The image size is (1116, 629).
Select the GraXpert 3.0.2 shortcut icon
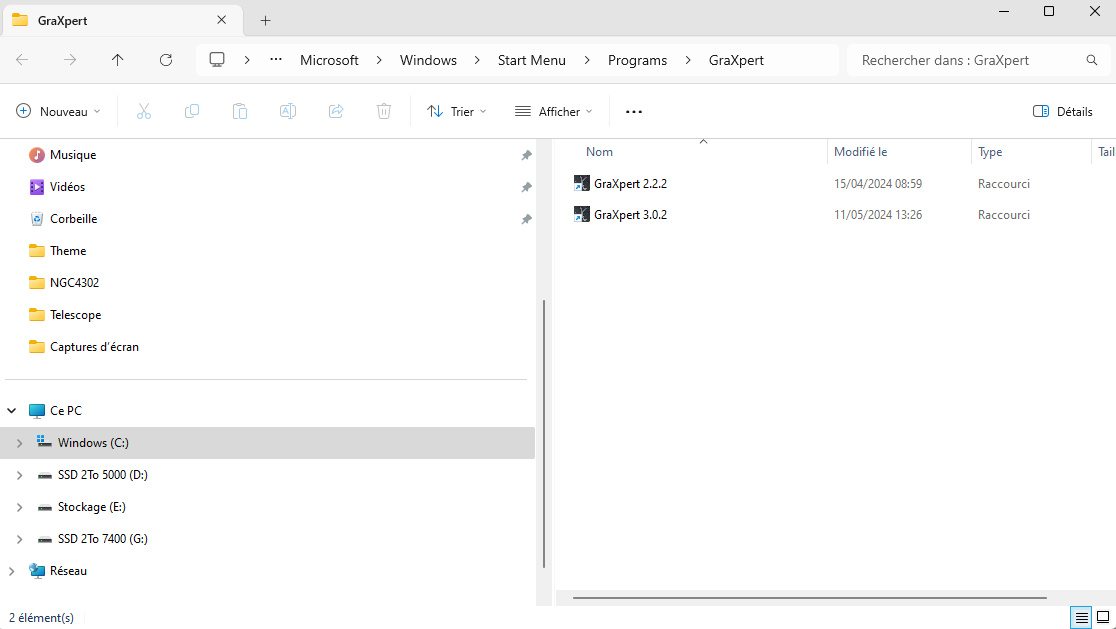tap(581, 214)
